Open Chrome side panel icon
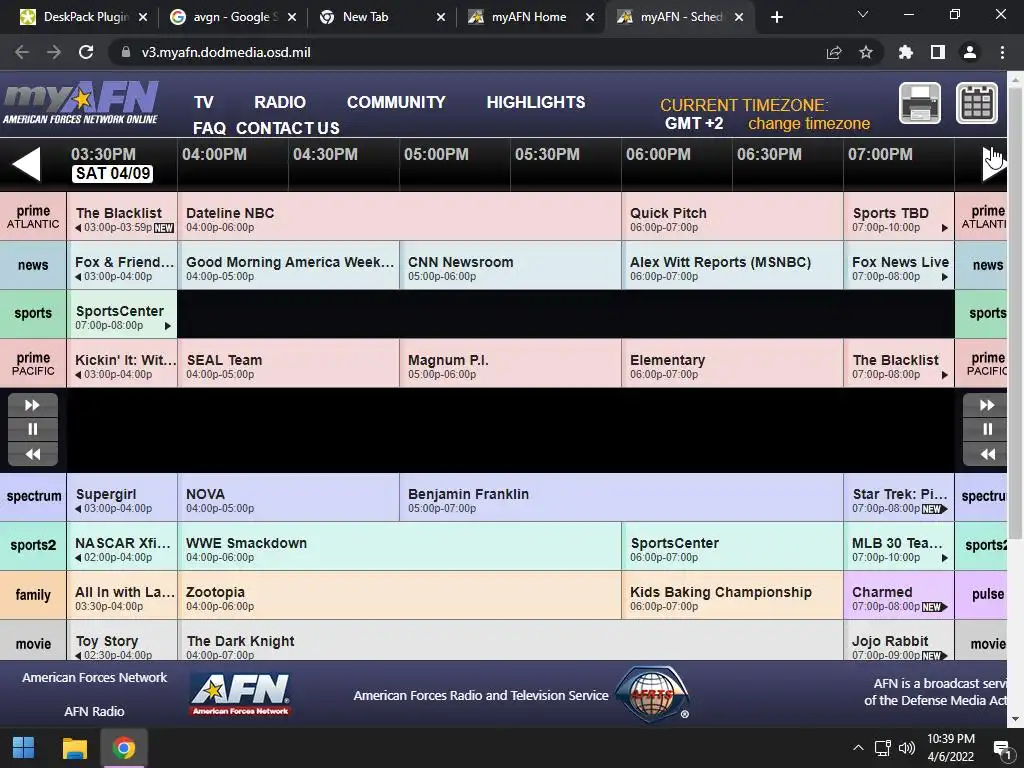 (x=938, y=52)
